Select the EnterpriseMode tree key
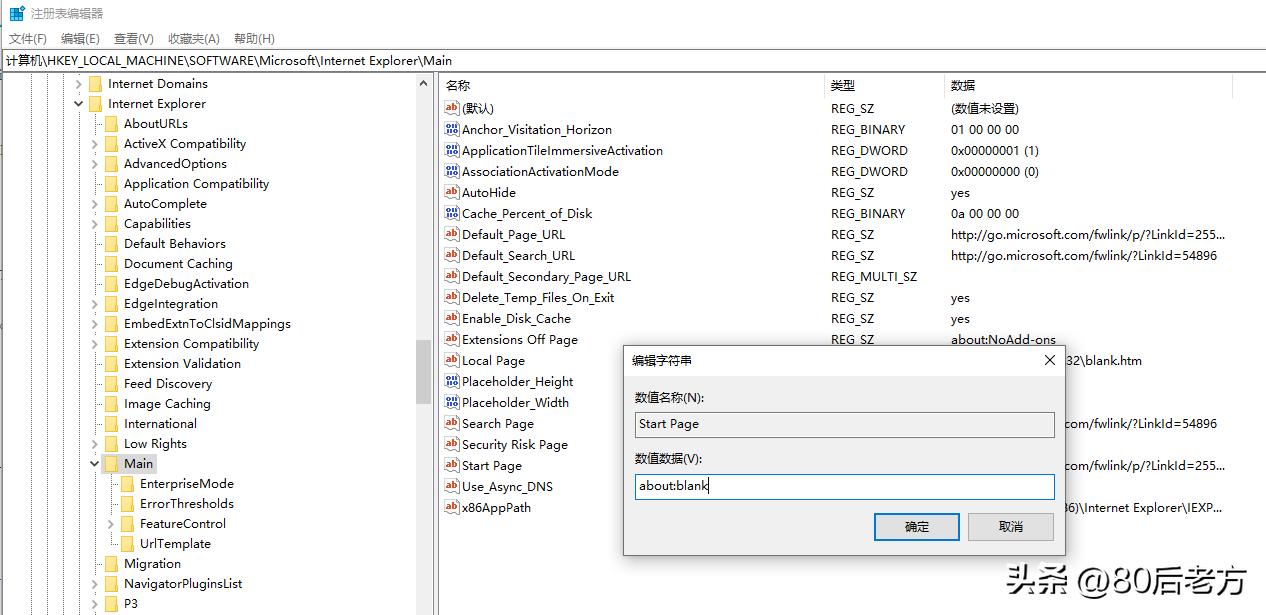 tap(186, 484)
